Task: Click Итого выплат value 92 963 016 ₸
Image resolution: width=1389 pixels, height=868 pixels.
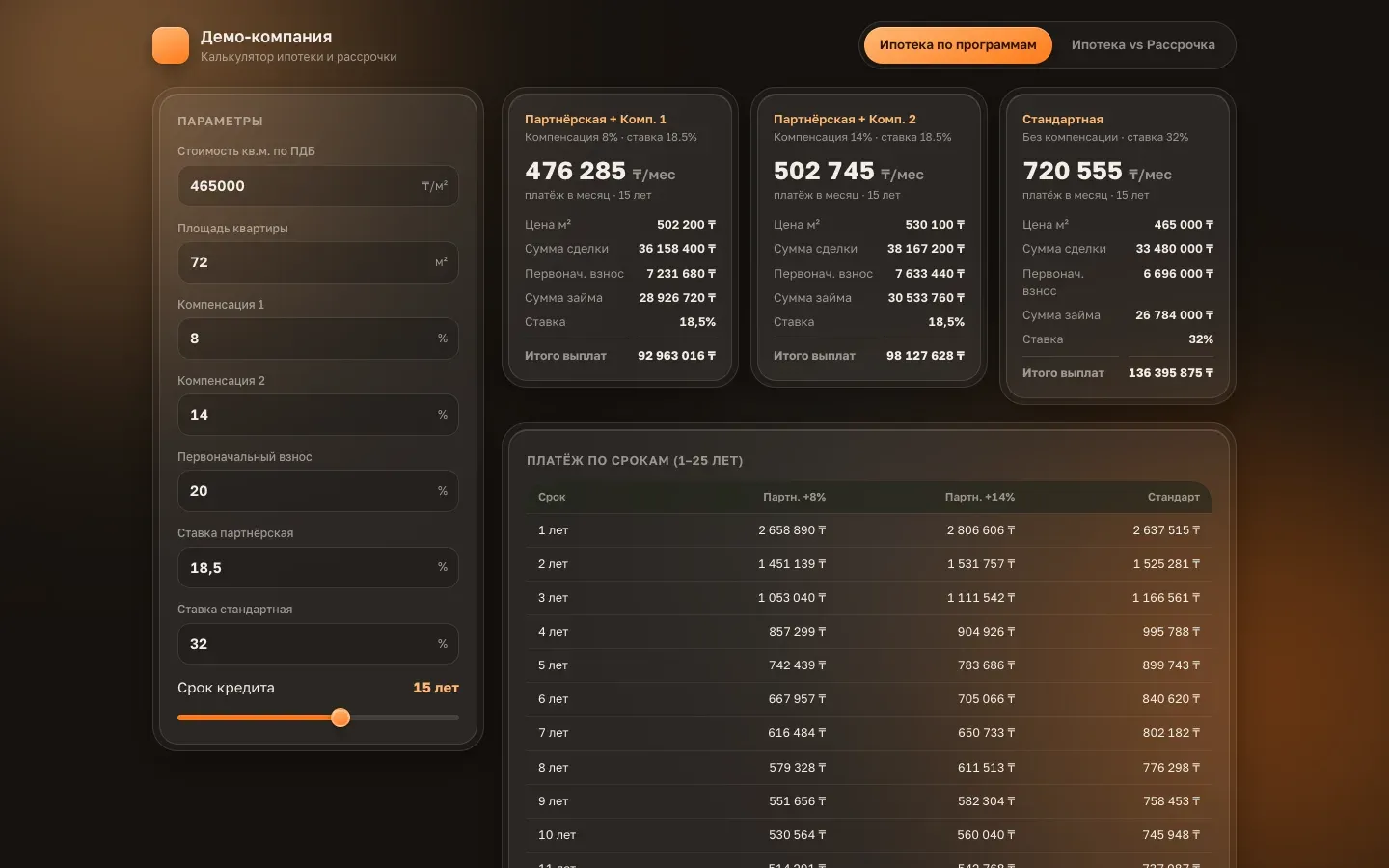Action: (677, 356)
